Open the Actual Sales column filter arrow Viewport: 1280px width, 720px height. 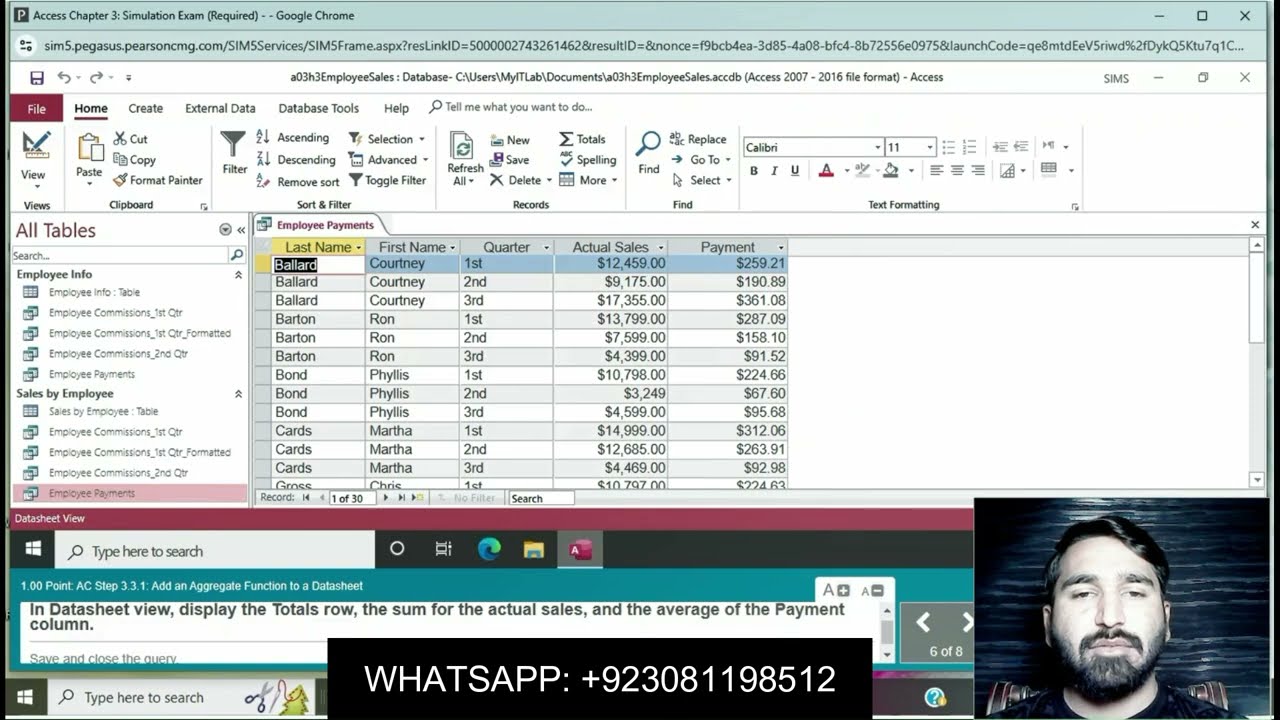(661, 248)
